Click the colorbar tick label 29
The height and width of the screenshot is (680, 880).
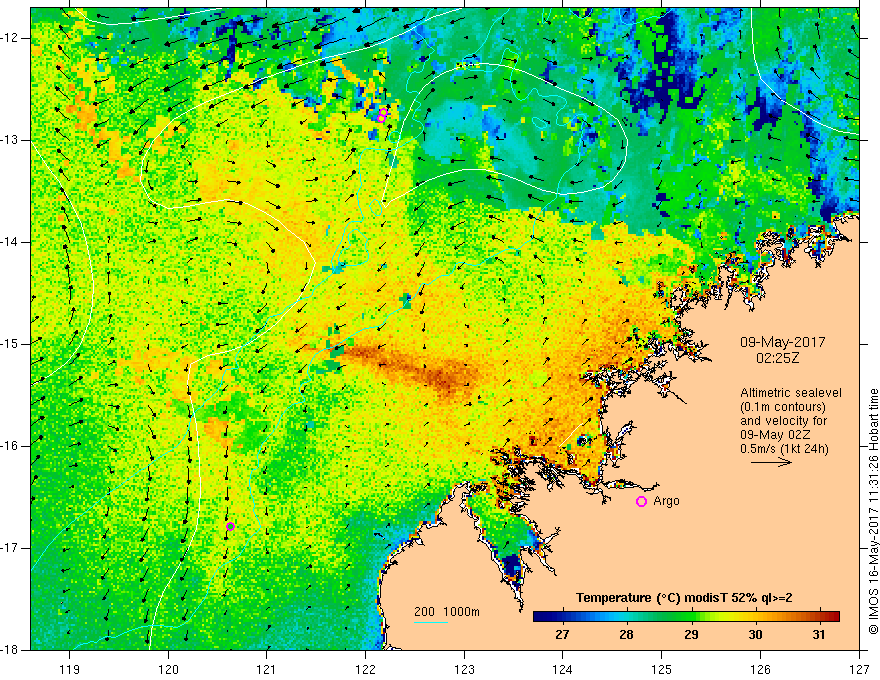pyautogui.click(x=691, y=635)
